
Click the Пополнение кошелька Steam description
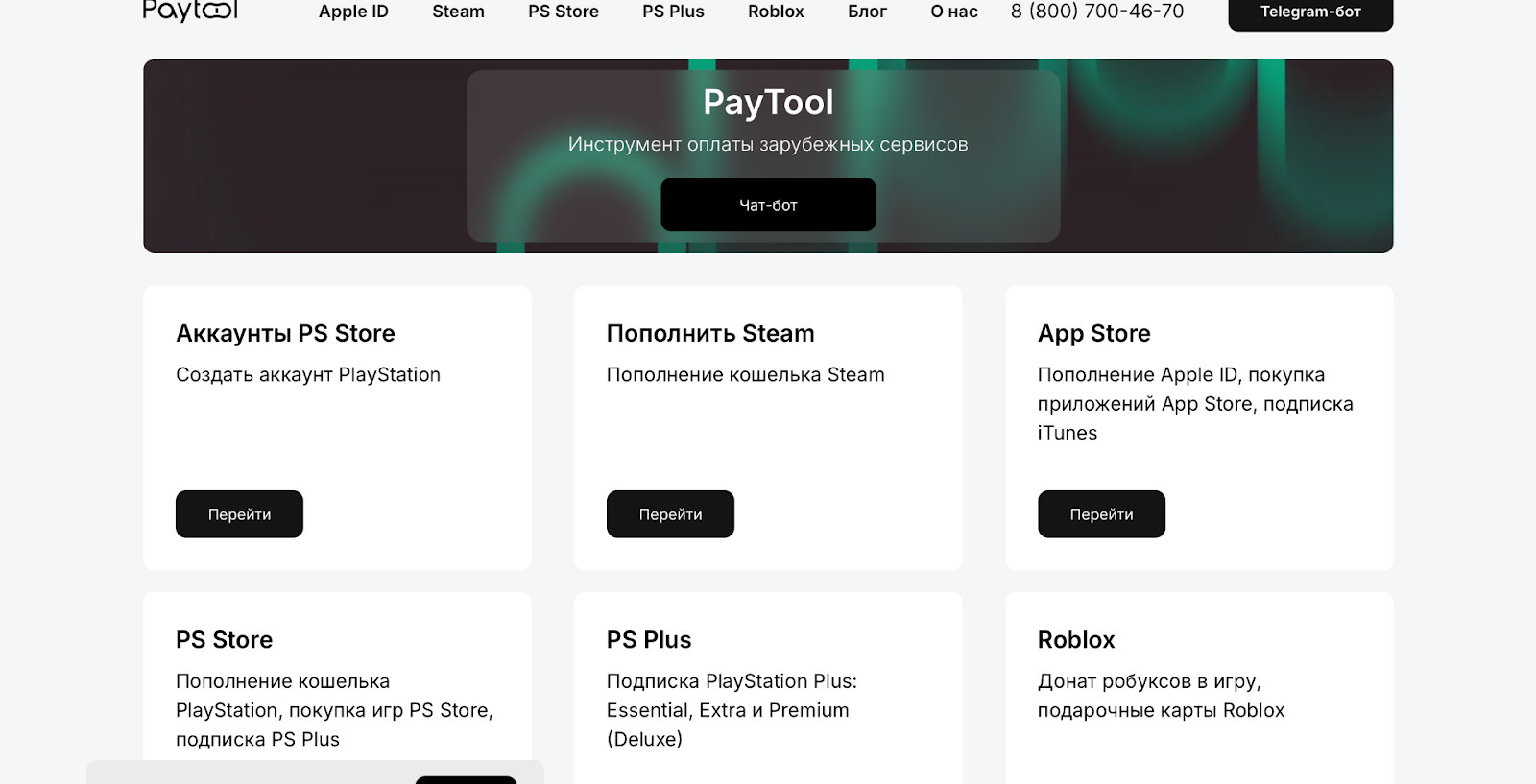point(746,374)
